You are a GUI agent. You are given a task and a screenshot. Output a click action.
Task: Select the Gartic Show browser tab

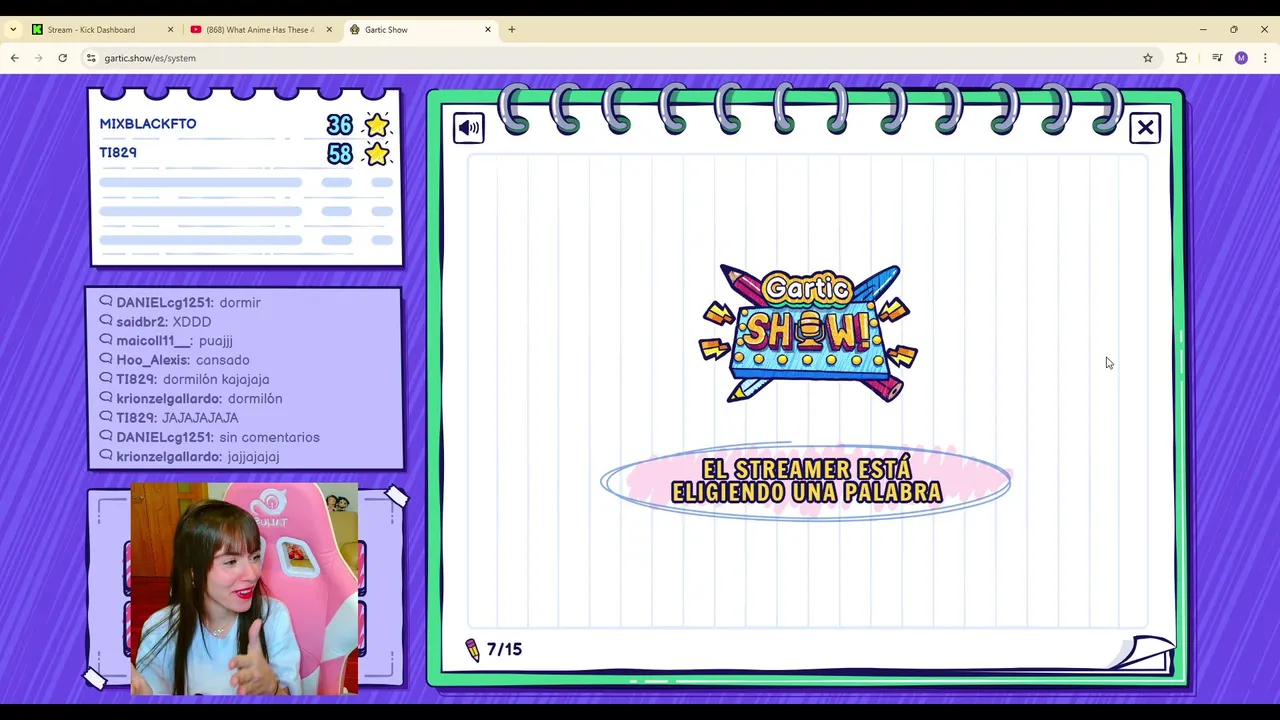coord(420,30)
